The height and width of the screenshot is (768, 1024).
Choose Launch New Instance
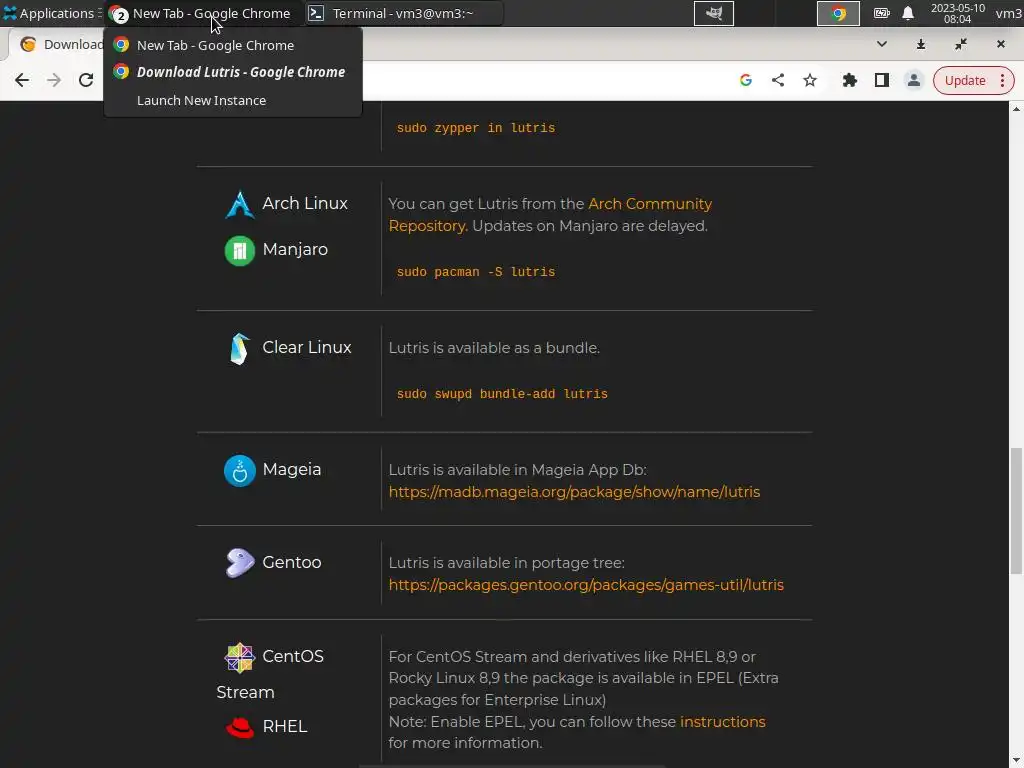tap(232, 100)
